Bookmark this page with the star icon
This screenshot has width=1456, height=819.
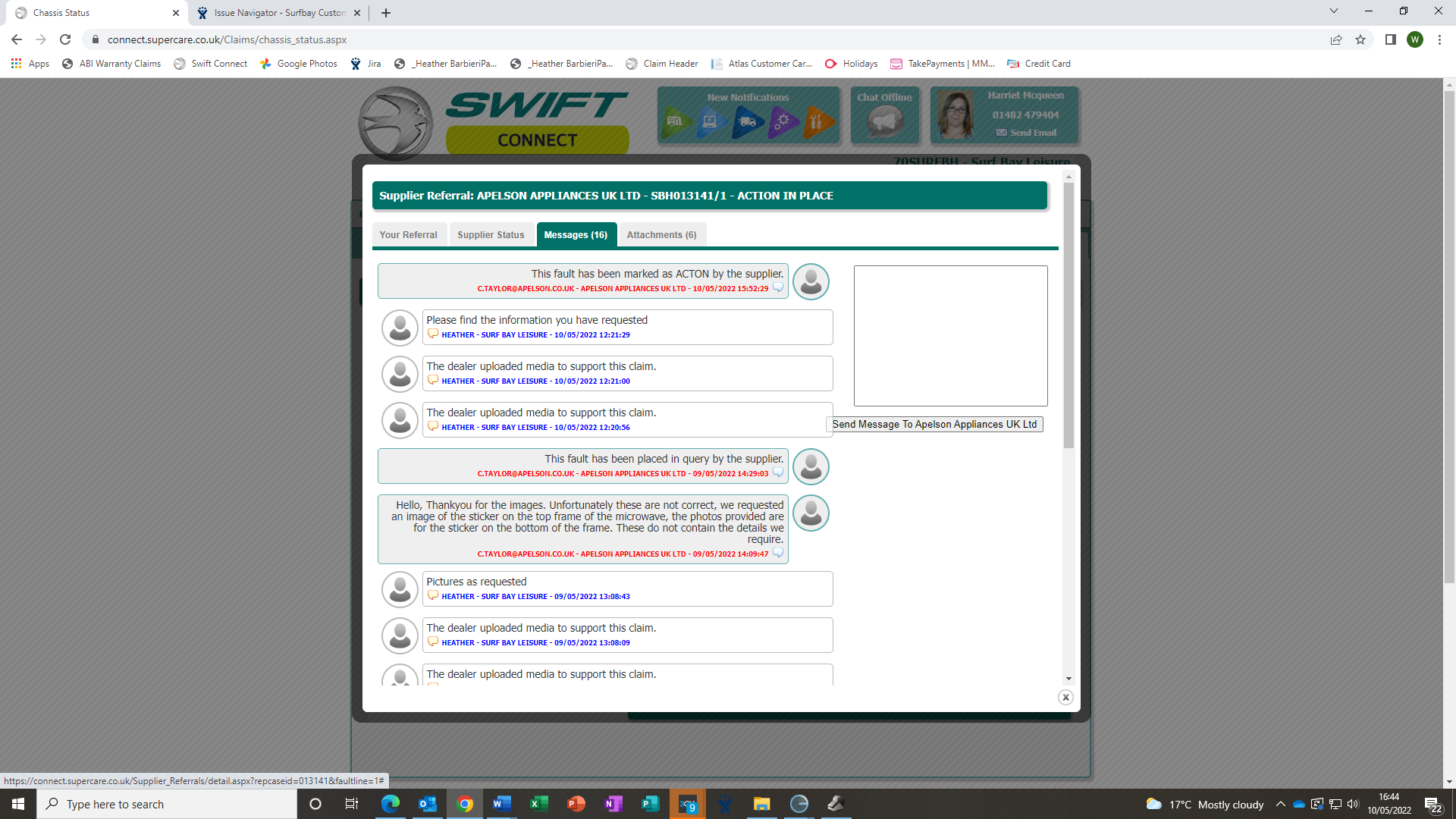click(1360, 39)
